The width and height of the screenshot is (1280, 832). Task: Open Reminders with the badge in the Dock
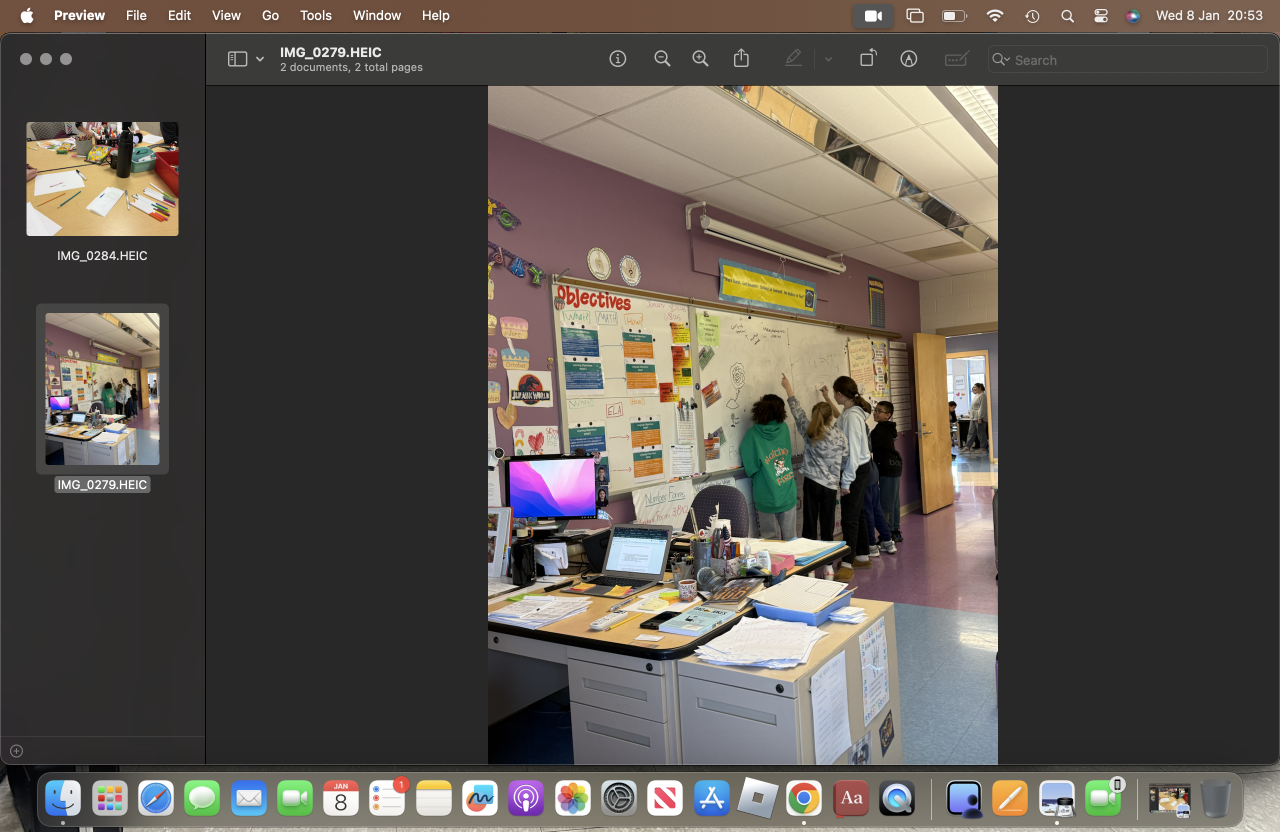[387, 798]
